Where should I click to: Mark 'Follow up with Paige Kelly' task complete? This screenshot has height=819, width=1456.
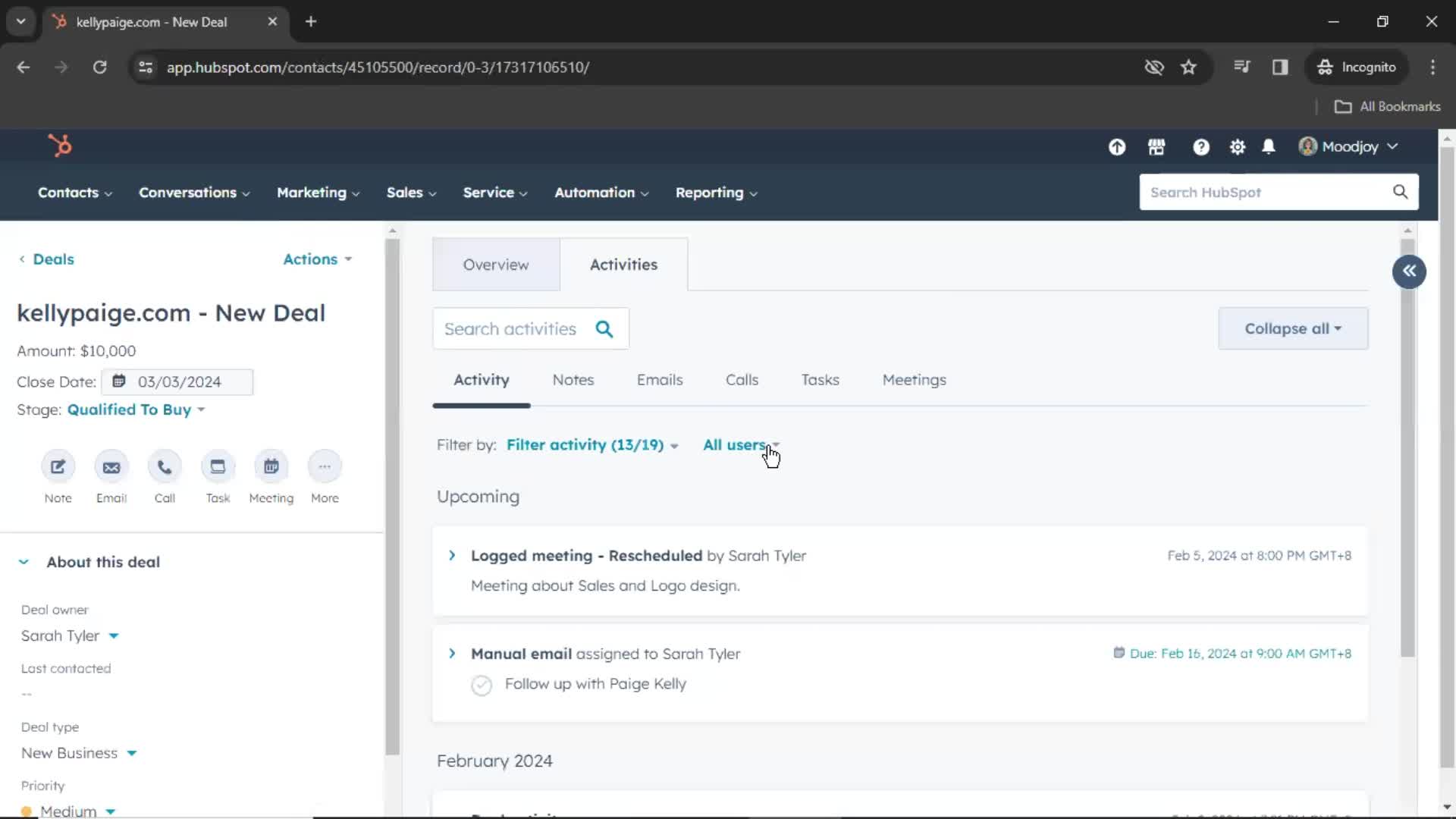click(482, 685)
